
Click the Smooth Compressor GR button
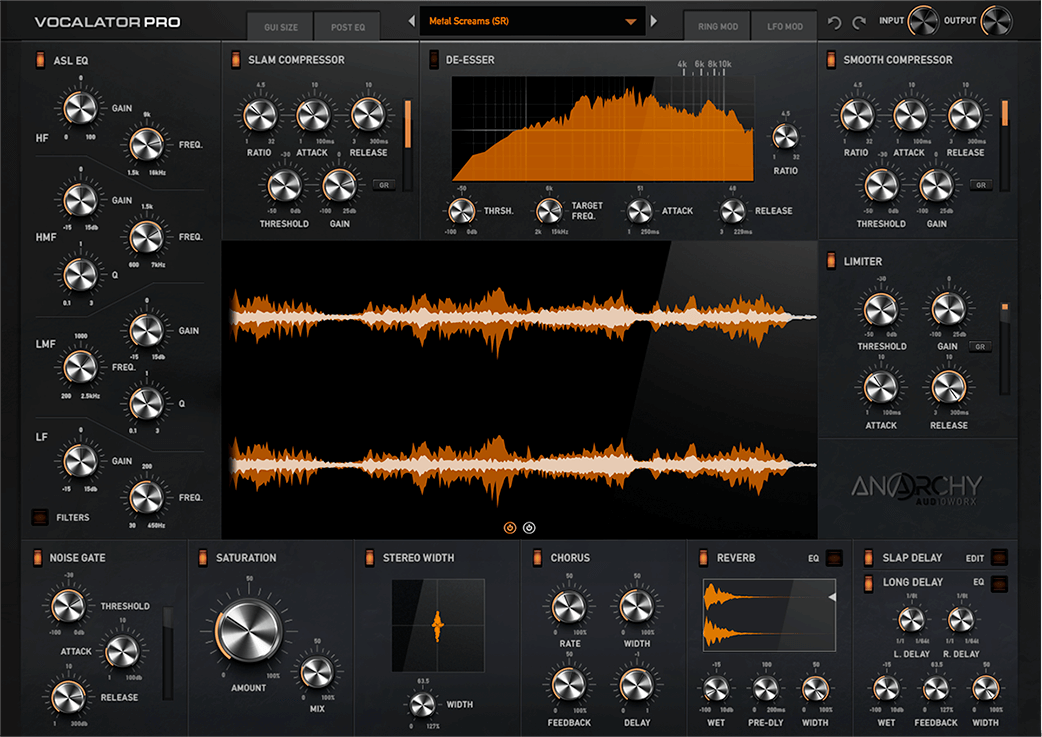point(981,185)
